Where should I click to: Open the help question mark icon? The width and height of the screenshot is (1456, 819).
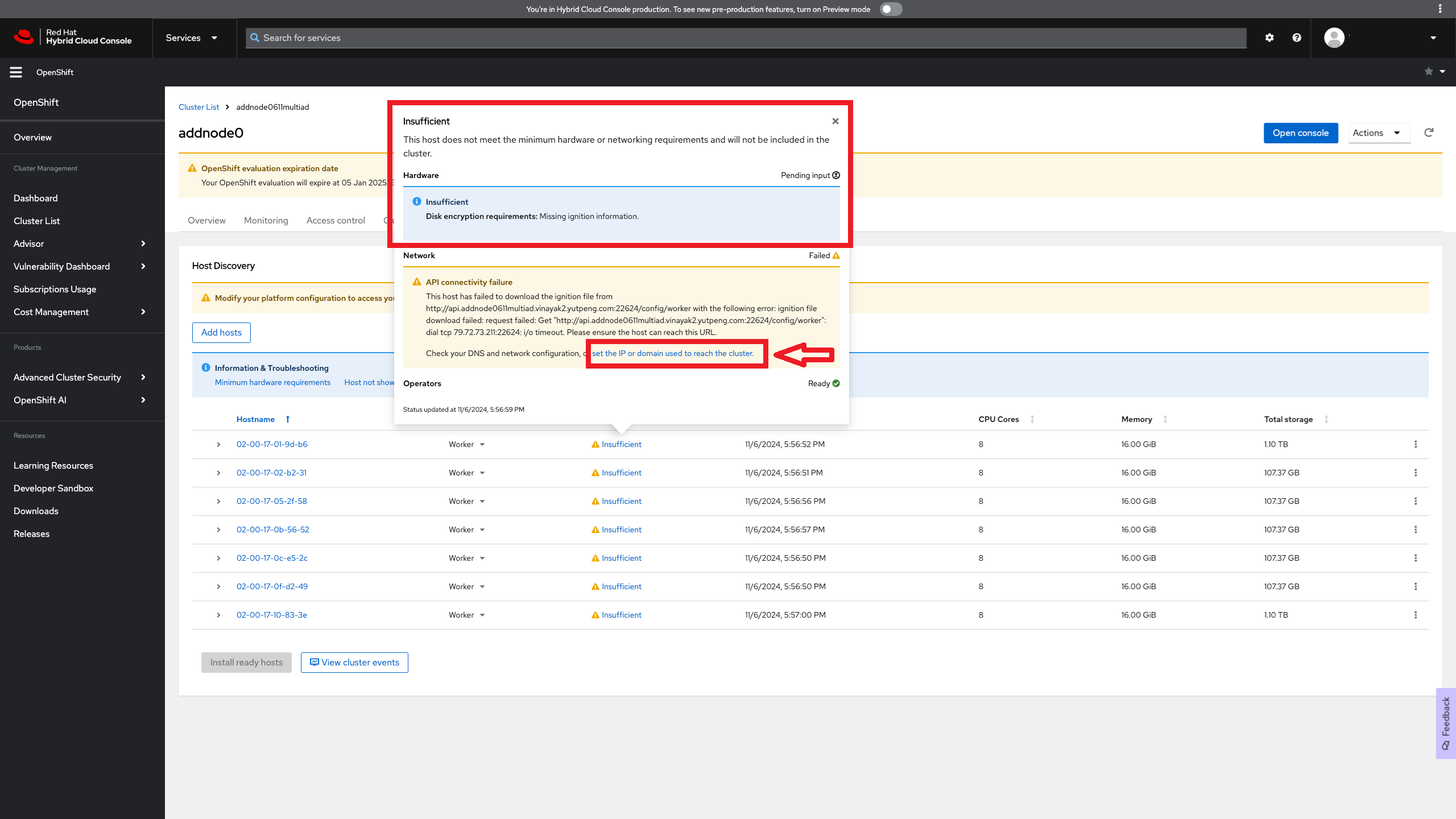1297,38
